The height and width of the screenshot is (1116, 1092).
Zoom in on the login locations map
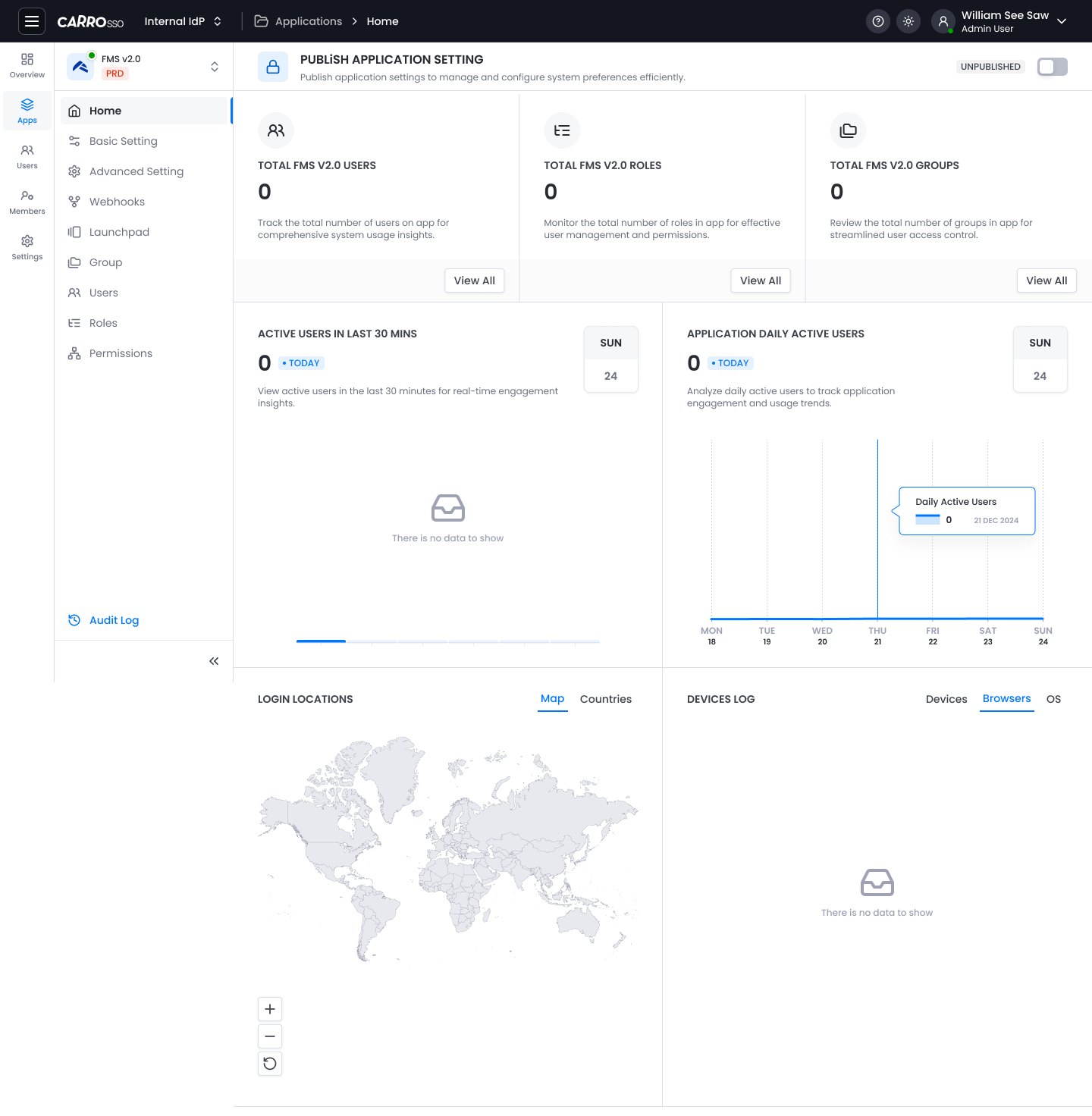pyautogui.click(x=270, y=1009)
